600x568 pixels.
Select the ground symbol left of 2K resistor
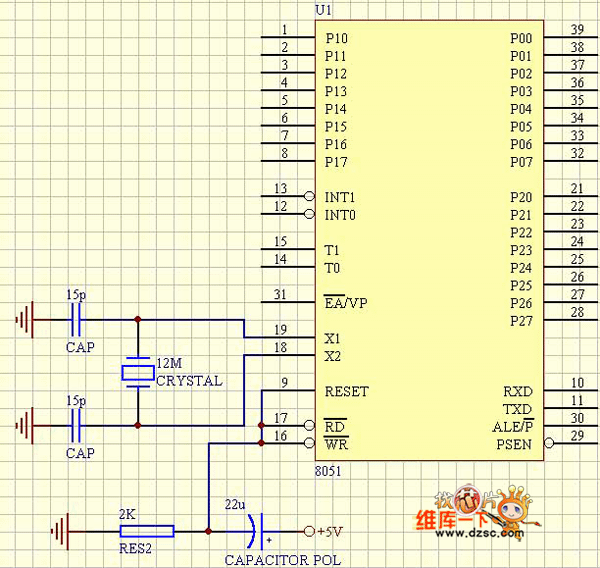[64, 531]
